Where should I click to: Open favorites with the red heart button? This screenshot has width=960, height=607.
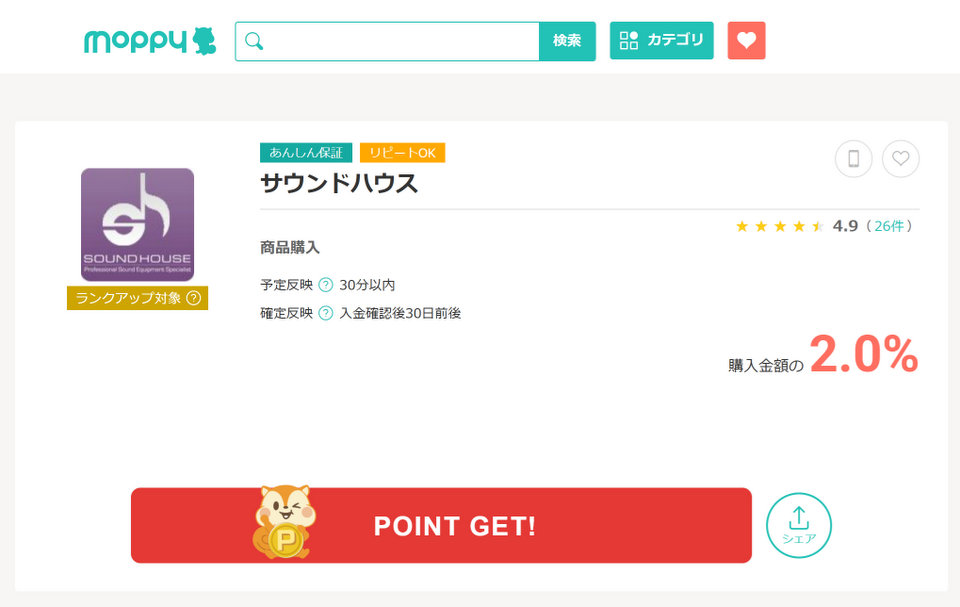(x=746, y=41)
